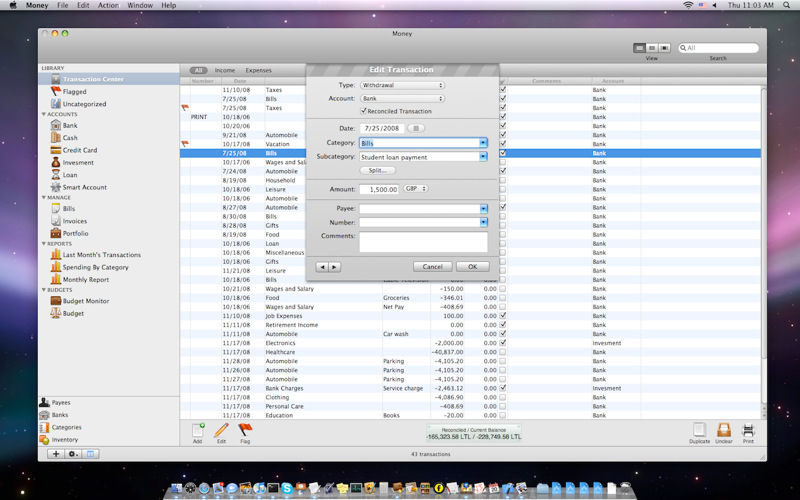This screenshot has height=500, width=800.
Task: Click the Edit pencil toolbar icon
Action: [x=221, y=433]
